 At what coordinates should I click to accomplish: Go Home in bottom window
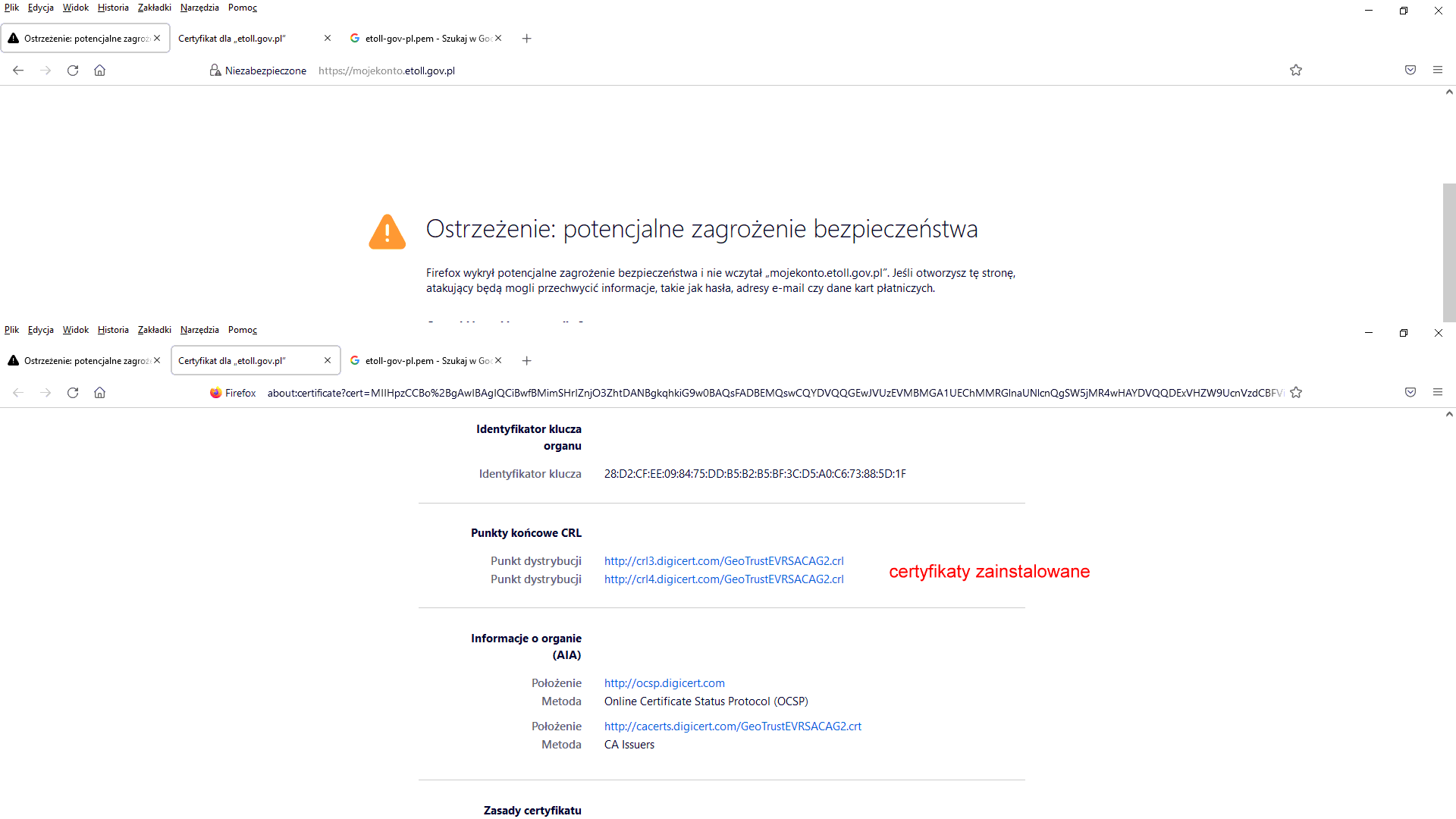tap(99, 393)
